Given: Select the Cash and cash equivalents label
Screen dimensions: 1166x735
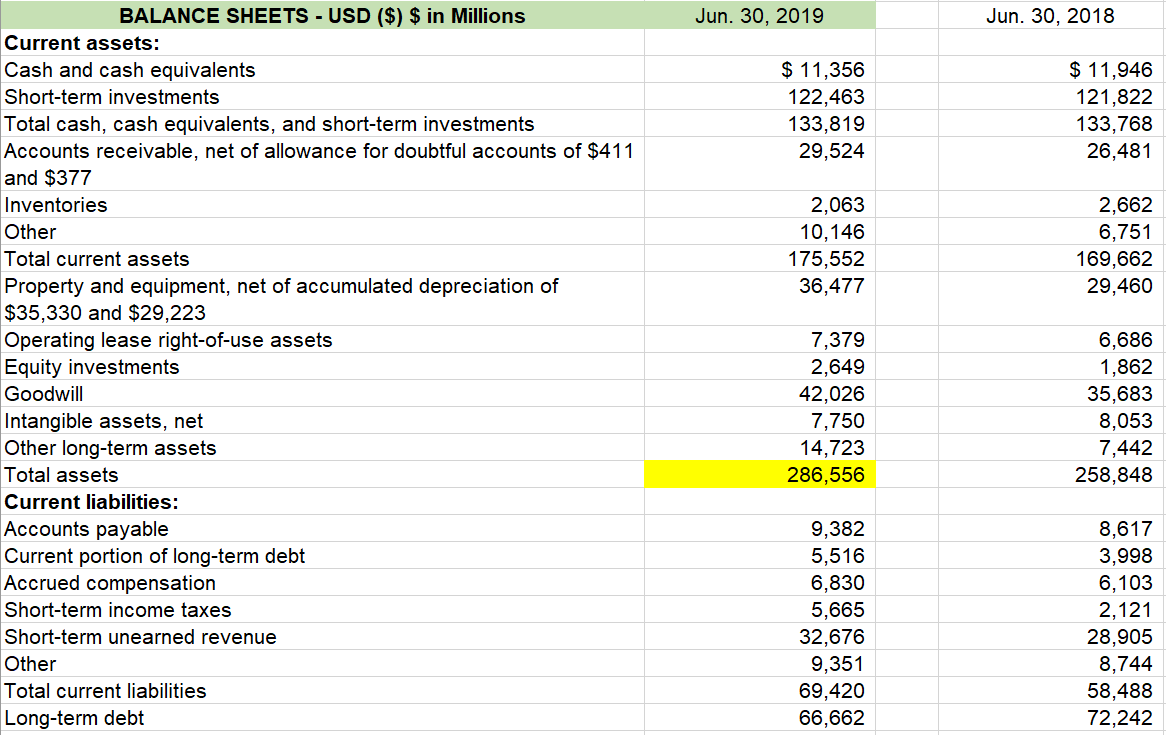Looking at the screenshot, I should point(130,70).
